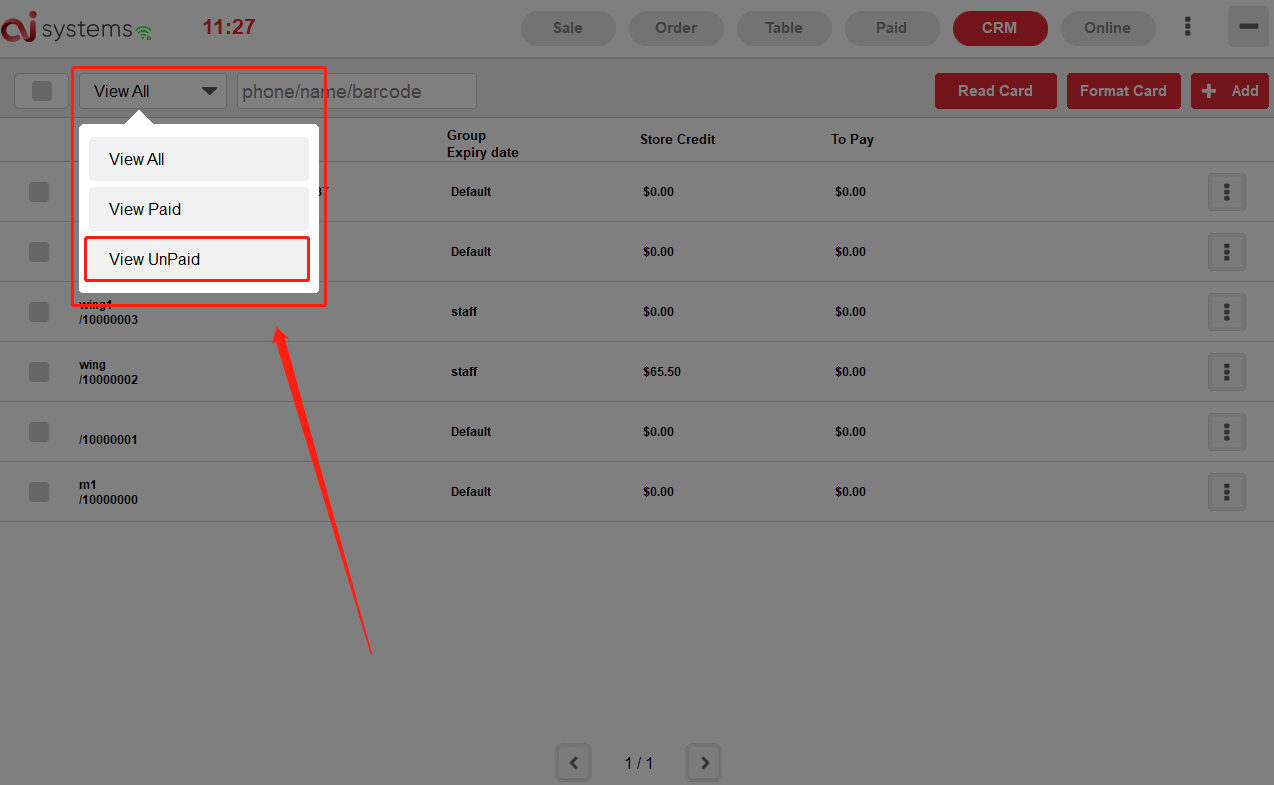Click the AI Systems logo

[66, 28]
